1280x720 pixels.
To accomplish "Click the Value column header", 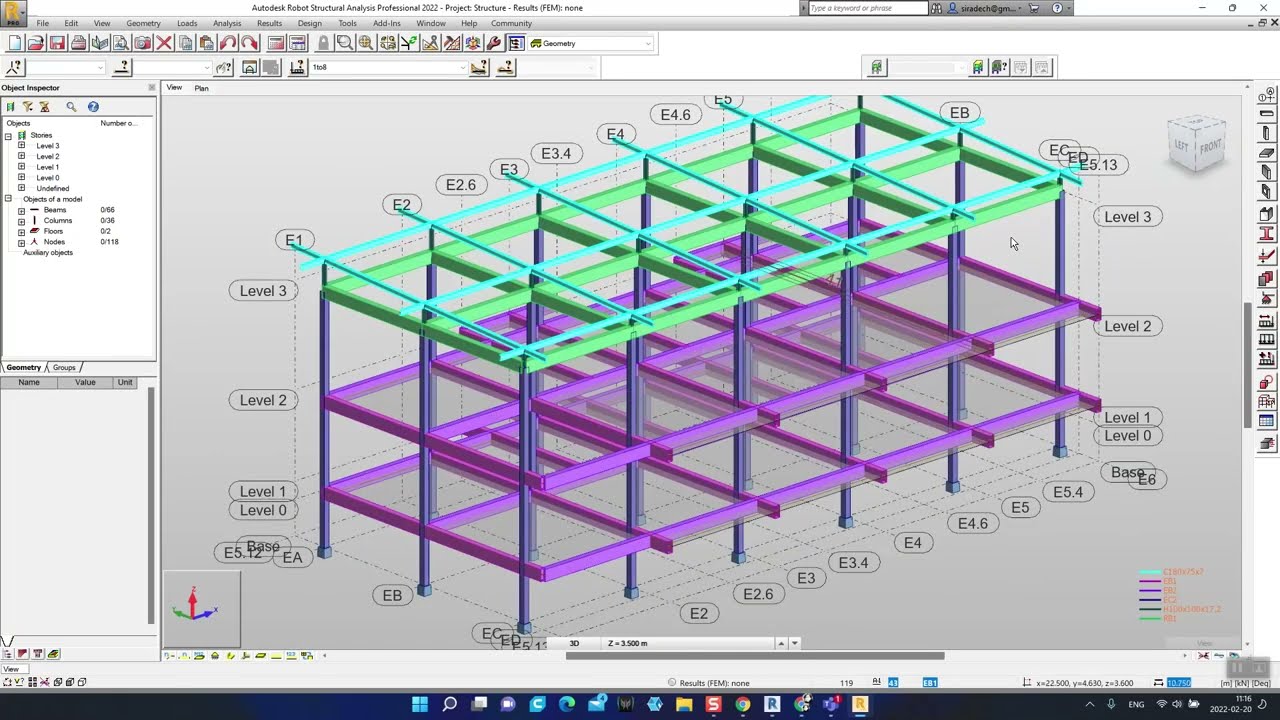I will tap(85, 382).
